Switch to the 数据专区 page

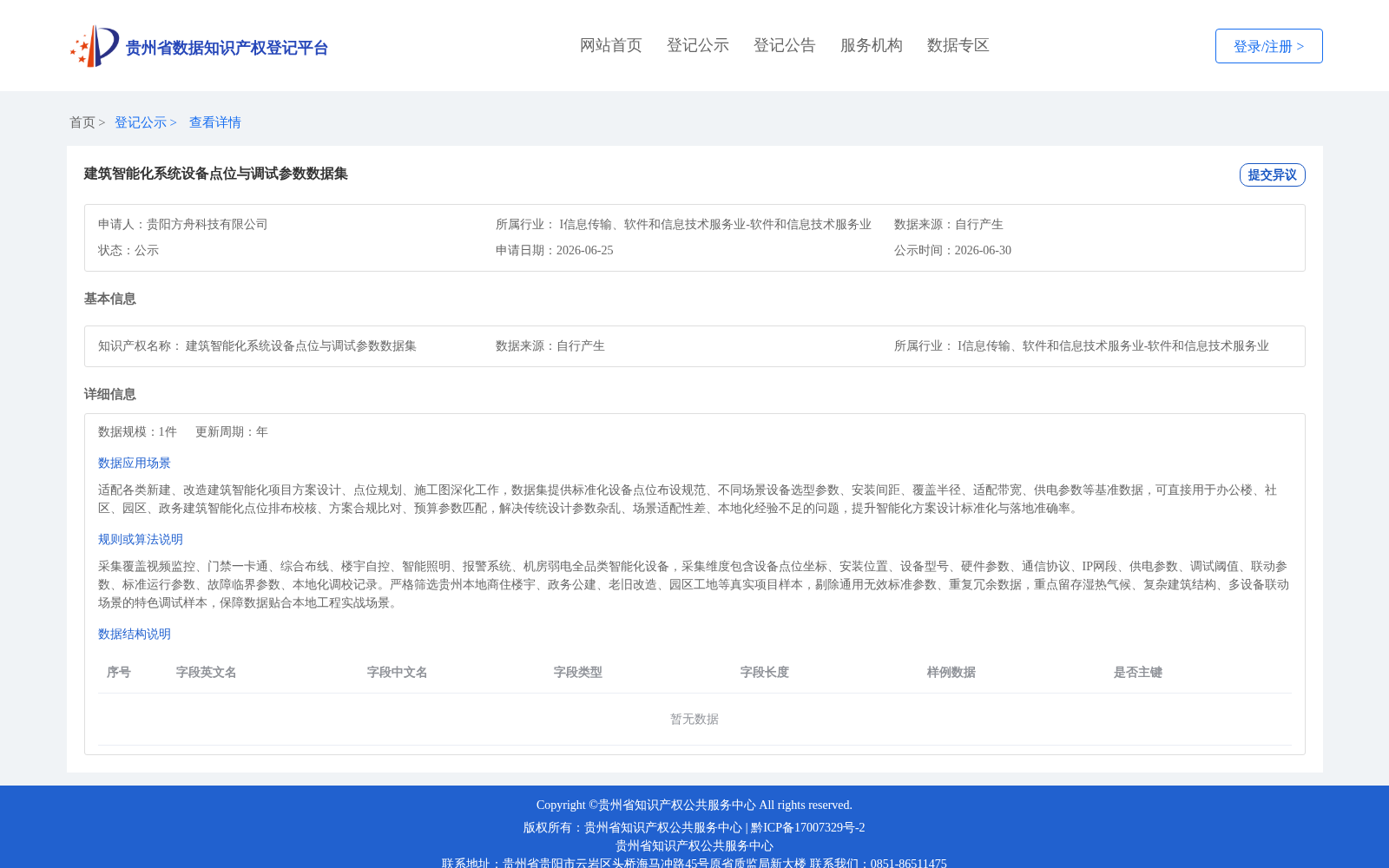click(958, 45)
